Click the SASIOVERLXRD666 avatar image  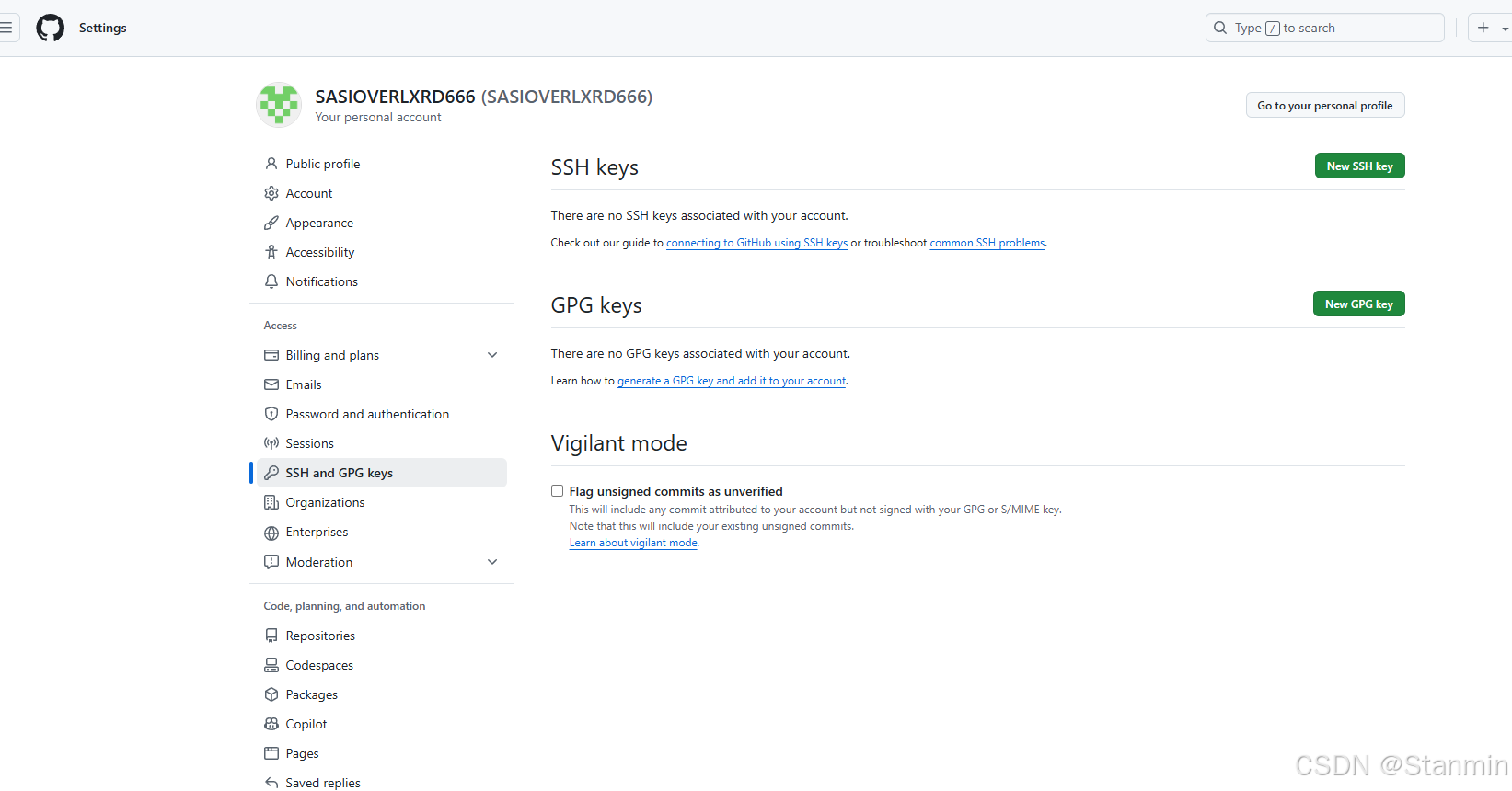[278, 104]
